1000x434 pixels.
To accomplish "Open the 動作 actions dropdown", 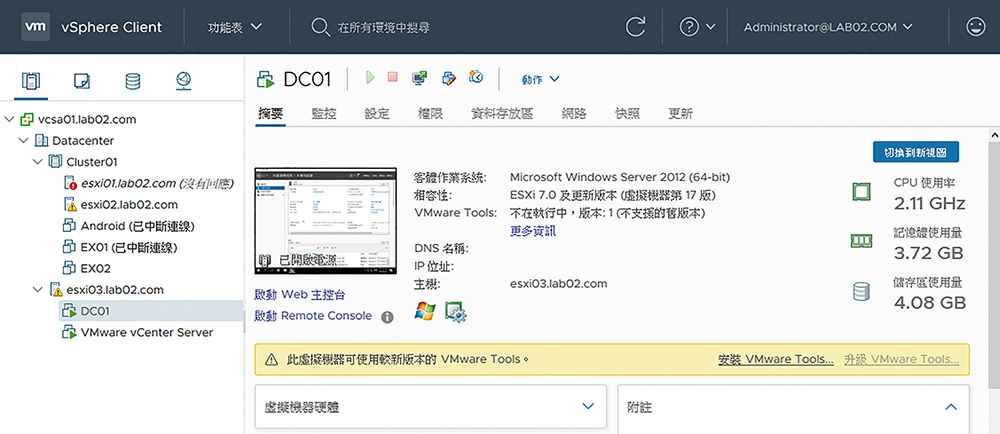I will [540, 79].
